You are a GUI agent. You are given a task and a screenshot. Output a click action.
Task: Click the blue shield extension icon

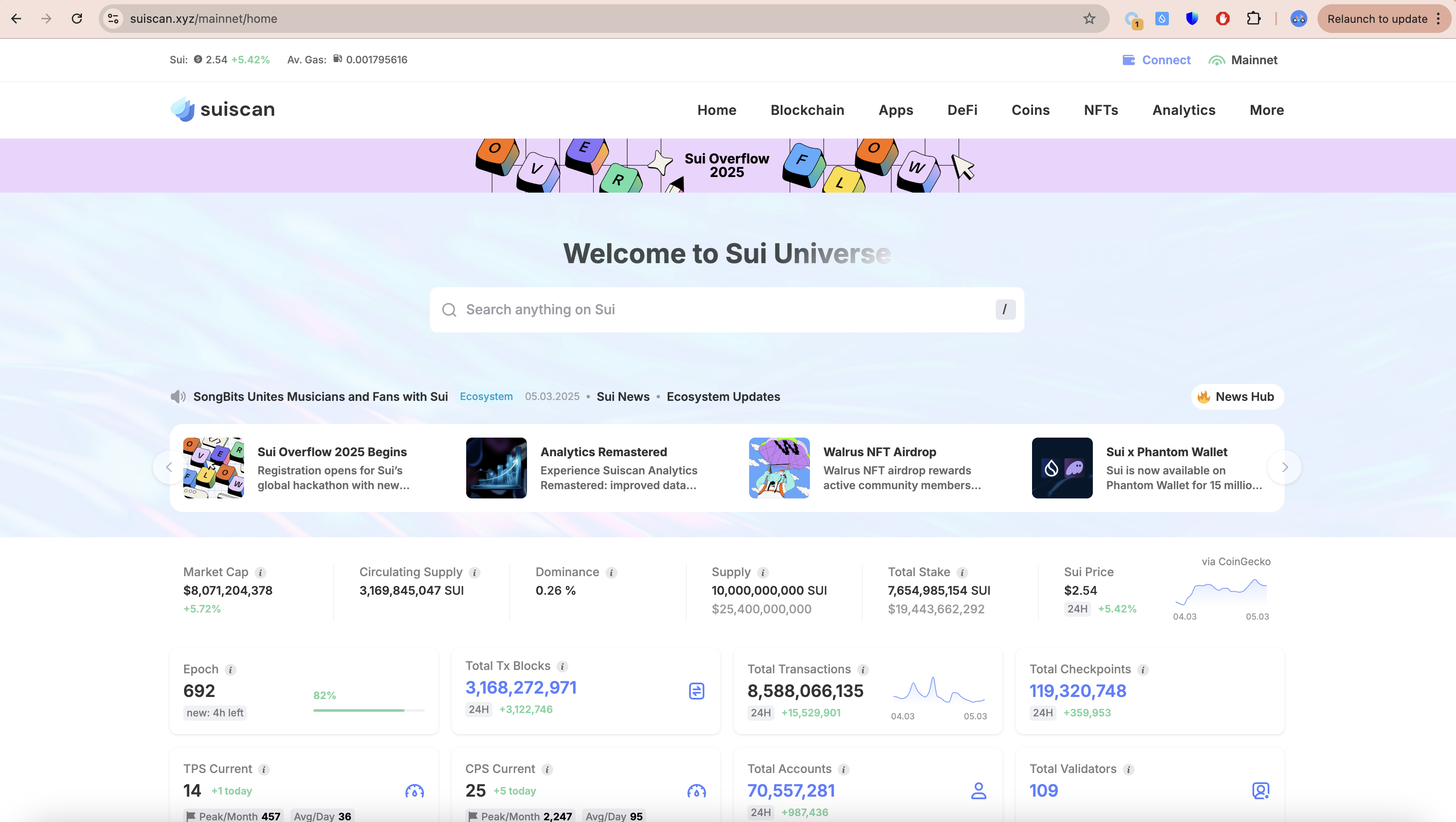point(1192,19)
